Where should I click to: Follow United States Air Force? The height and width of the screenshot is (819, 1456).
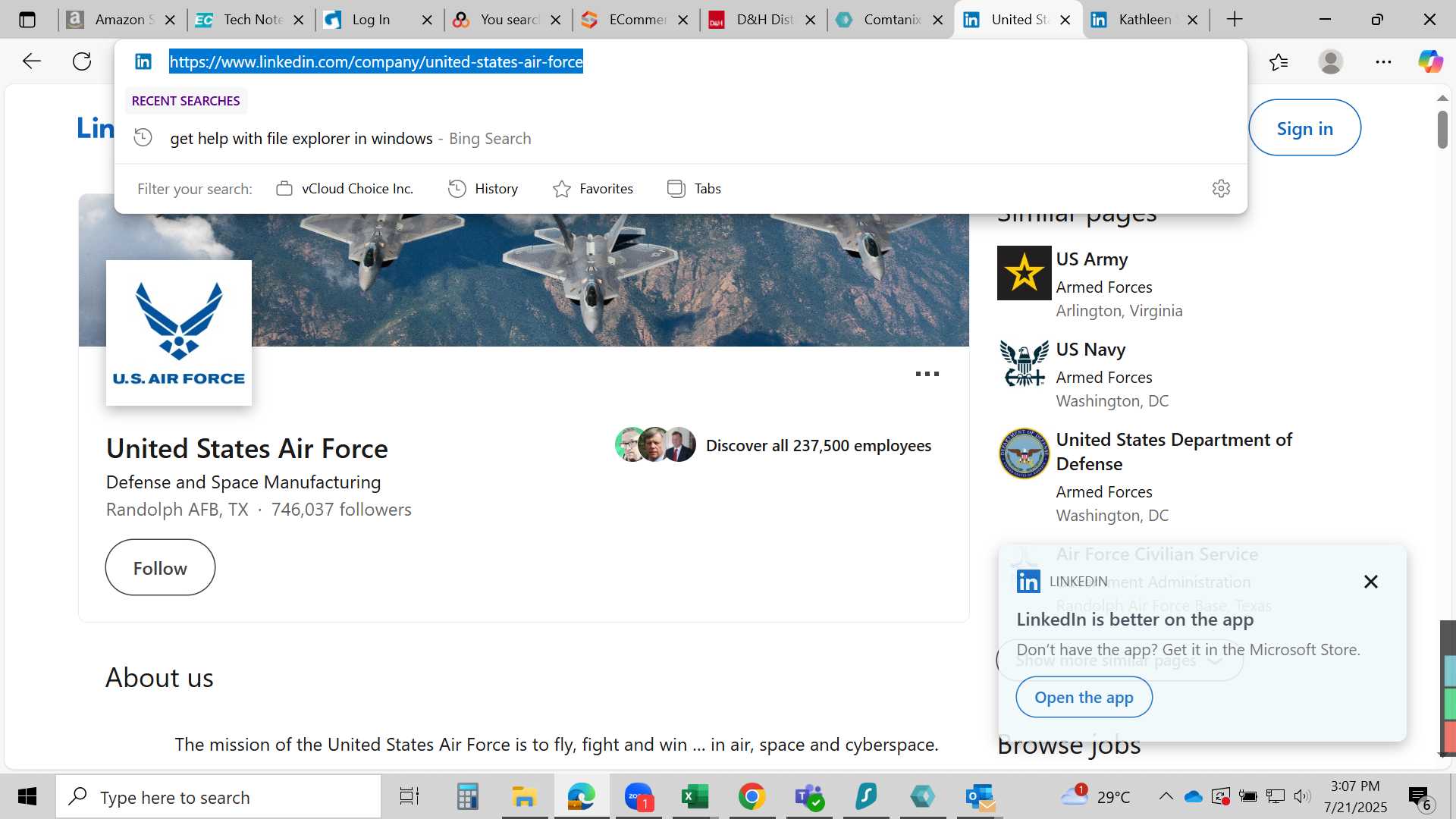[x=160, y=568]
